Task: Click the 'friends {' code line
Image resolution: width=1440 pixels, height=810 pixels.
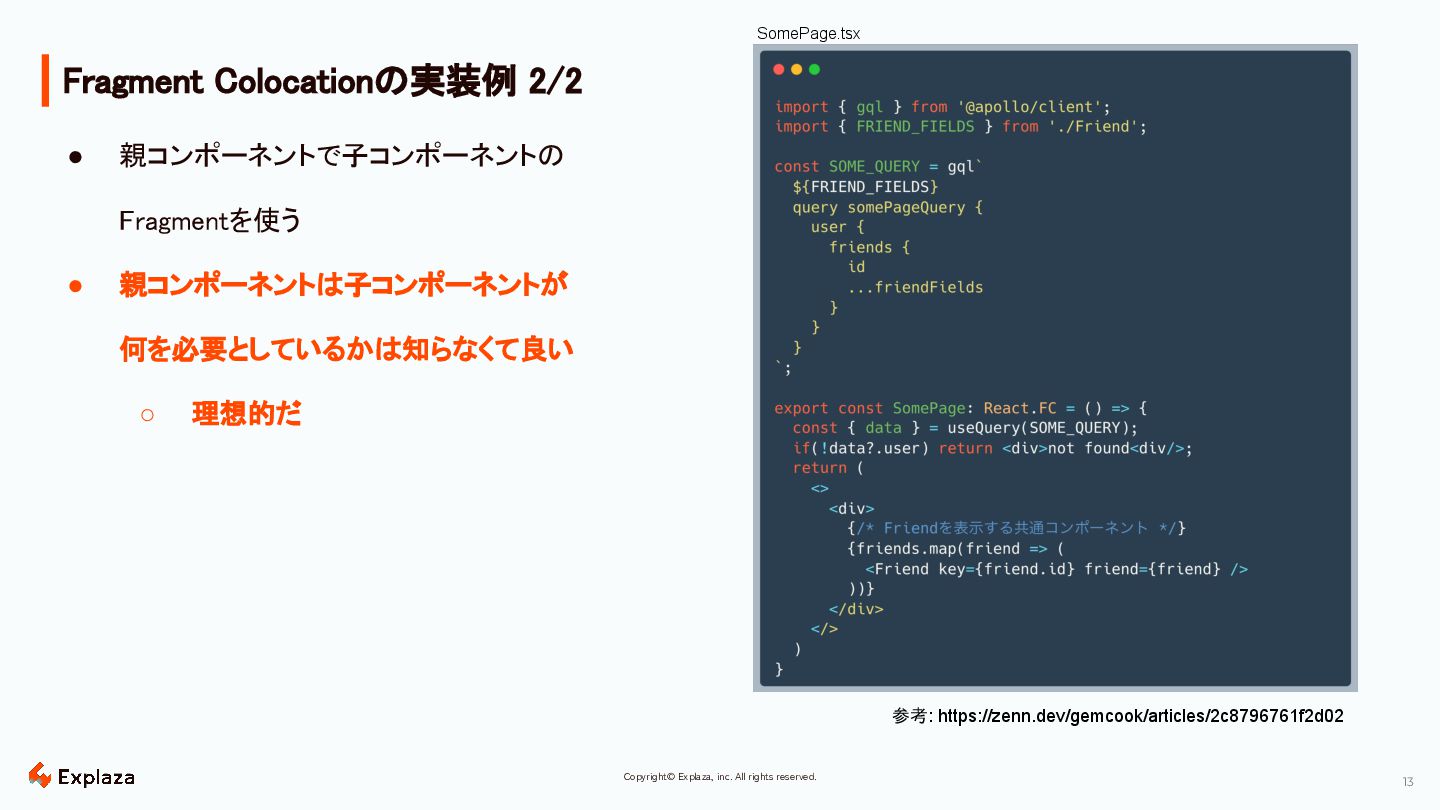Action: [x=869, y=247]
